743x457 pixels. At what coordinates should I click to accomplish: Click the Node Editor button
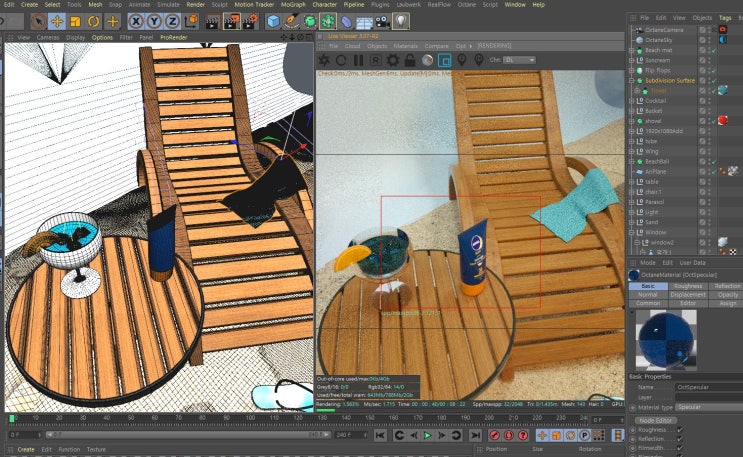(x=656, y=420)
